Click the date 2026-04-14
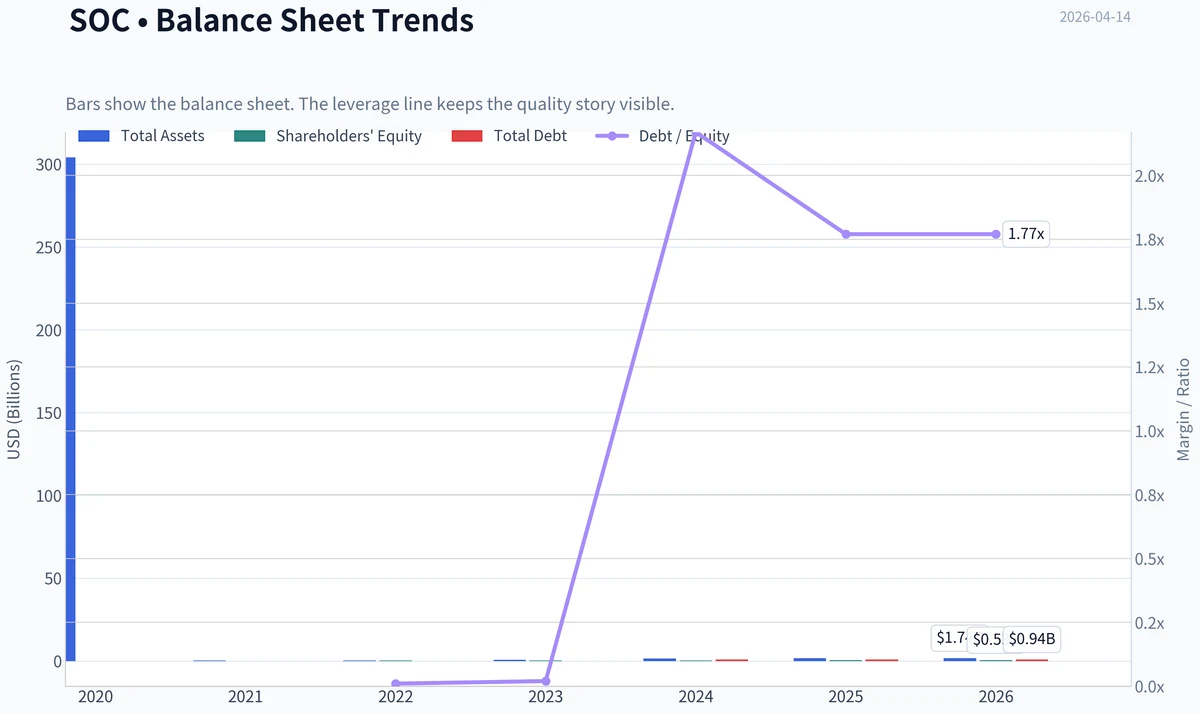1200x713 pixels. click(x=1095, y=17)
